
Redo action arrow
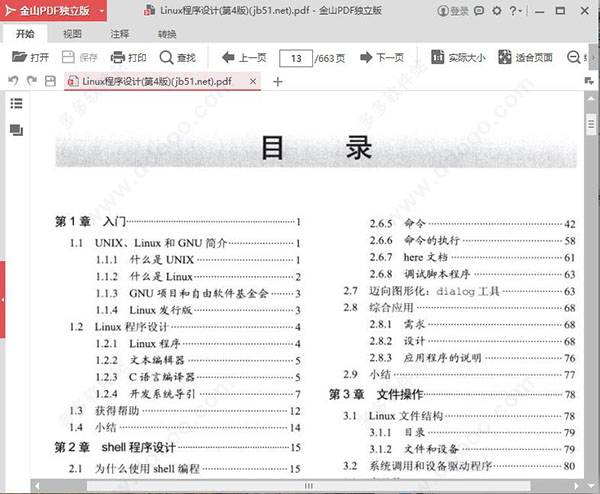32,81
